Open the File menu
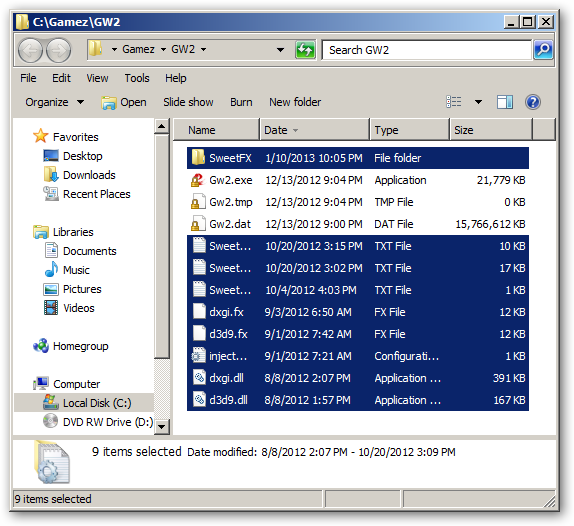574x526 pixels. (28, 78)
